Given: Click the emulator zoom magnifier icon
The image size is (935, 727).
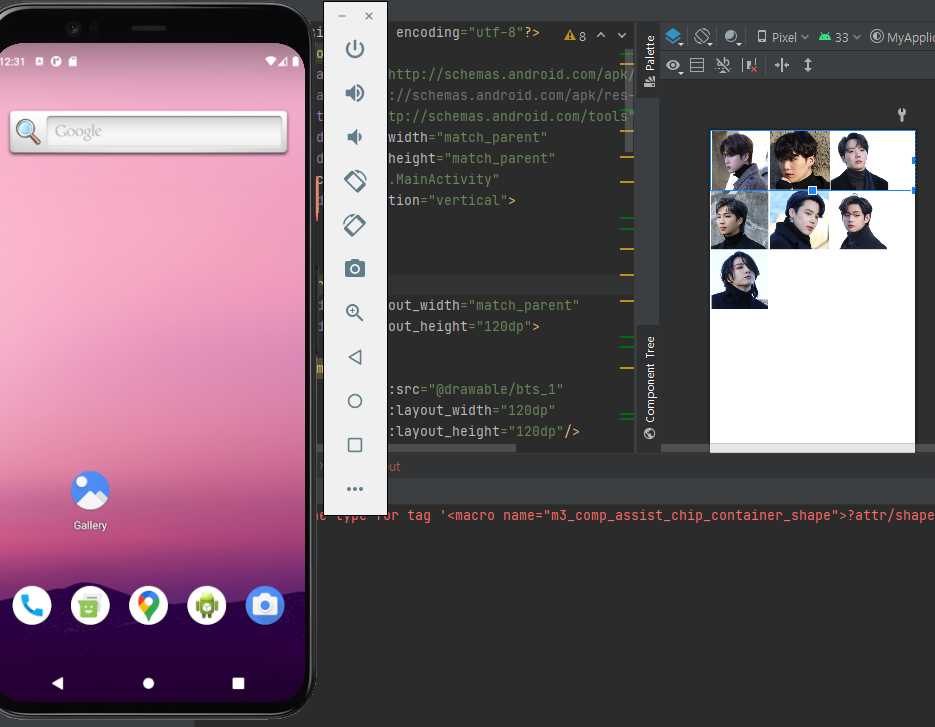Looking at the screenshot, I should (354, 312).
